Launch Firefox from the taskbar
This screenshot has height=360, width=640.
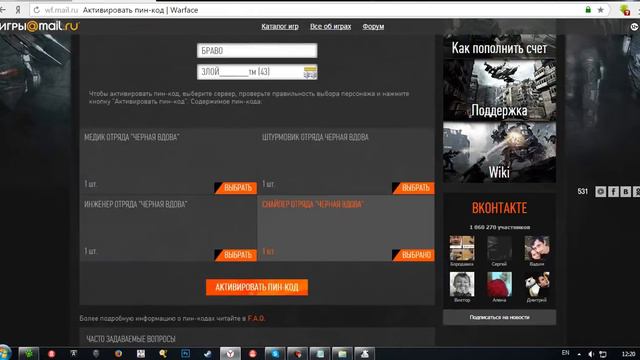click(x=118, y=353)
